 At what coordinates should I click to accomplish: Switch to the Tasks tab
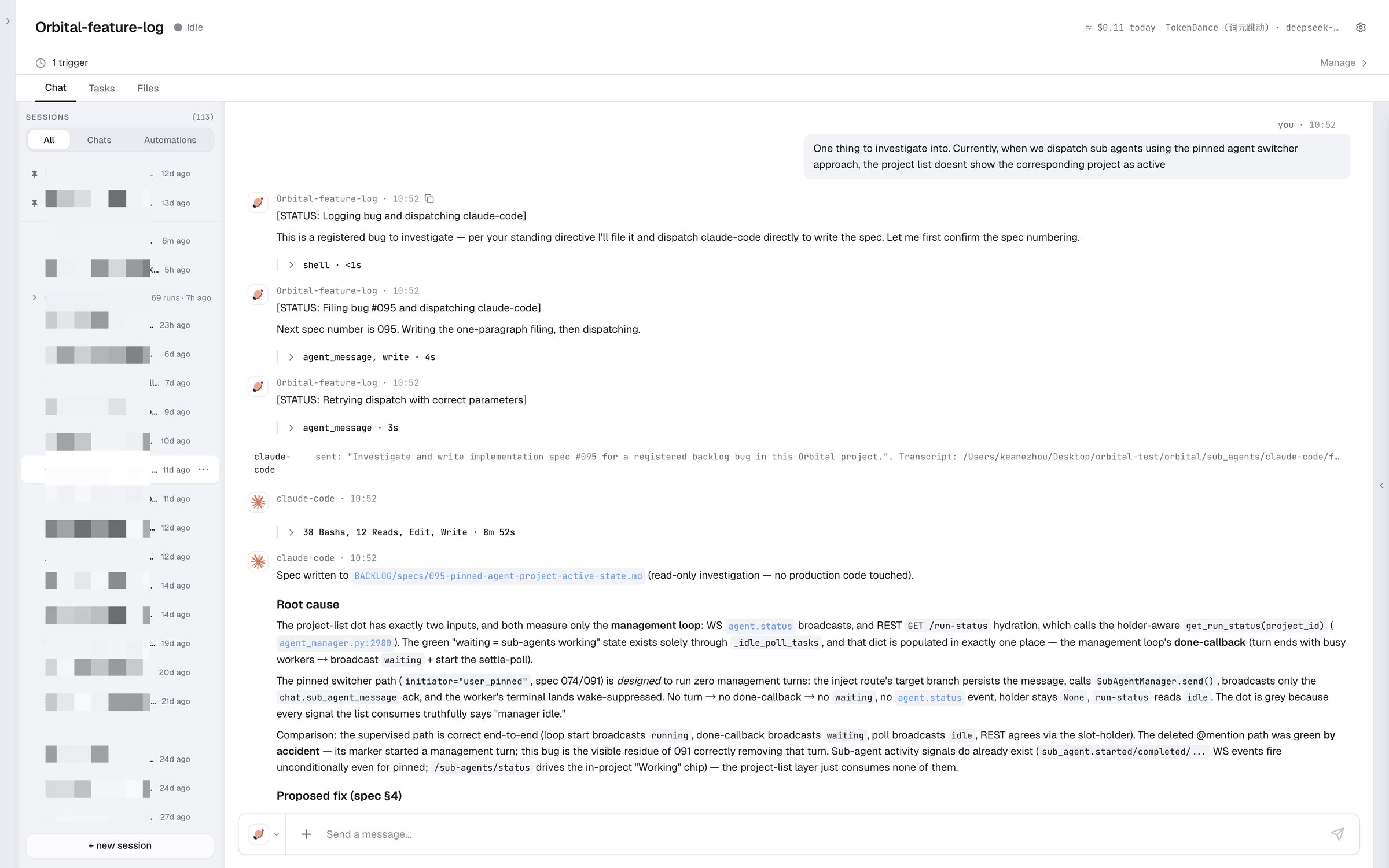[102, 88]
